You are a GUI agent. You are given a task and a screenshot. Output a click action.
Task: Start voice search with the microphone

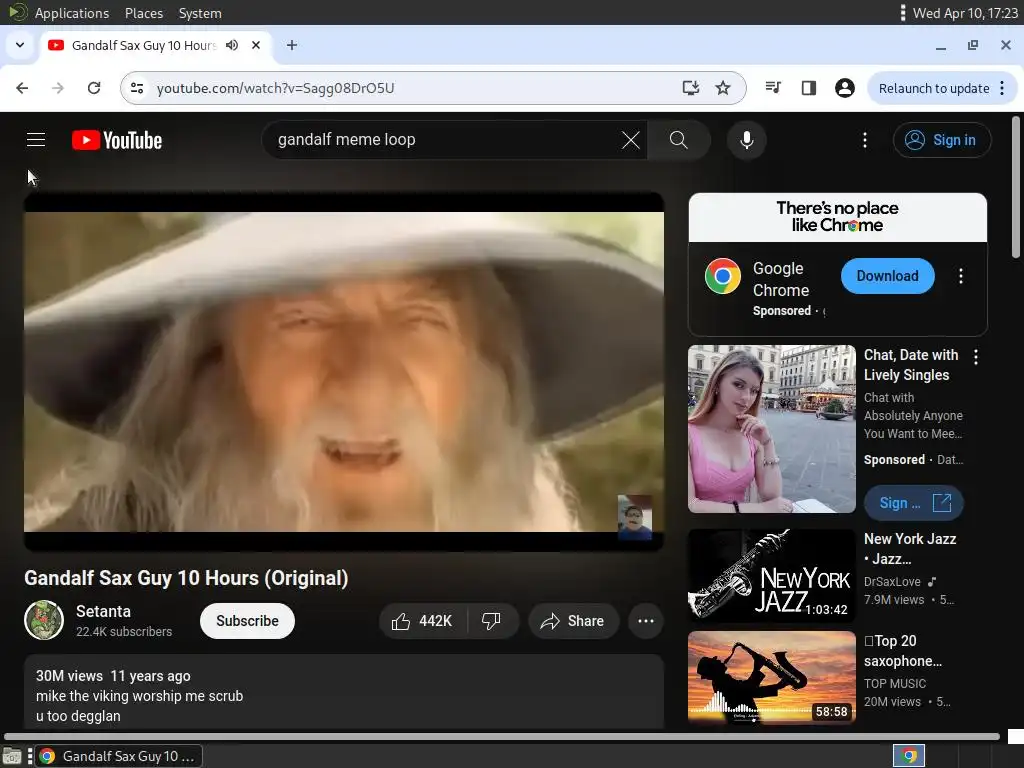click(746, 140)
